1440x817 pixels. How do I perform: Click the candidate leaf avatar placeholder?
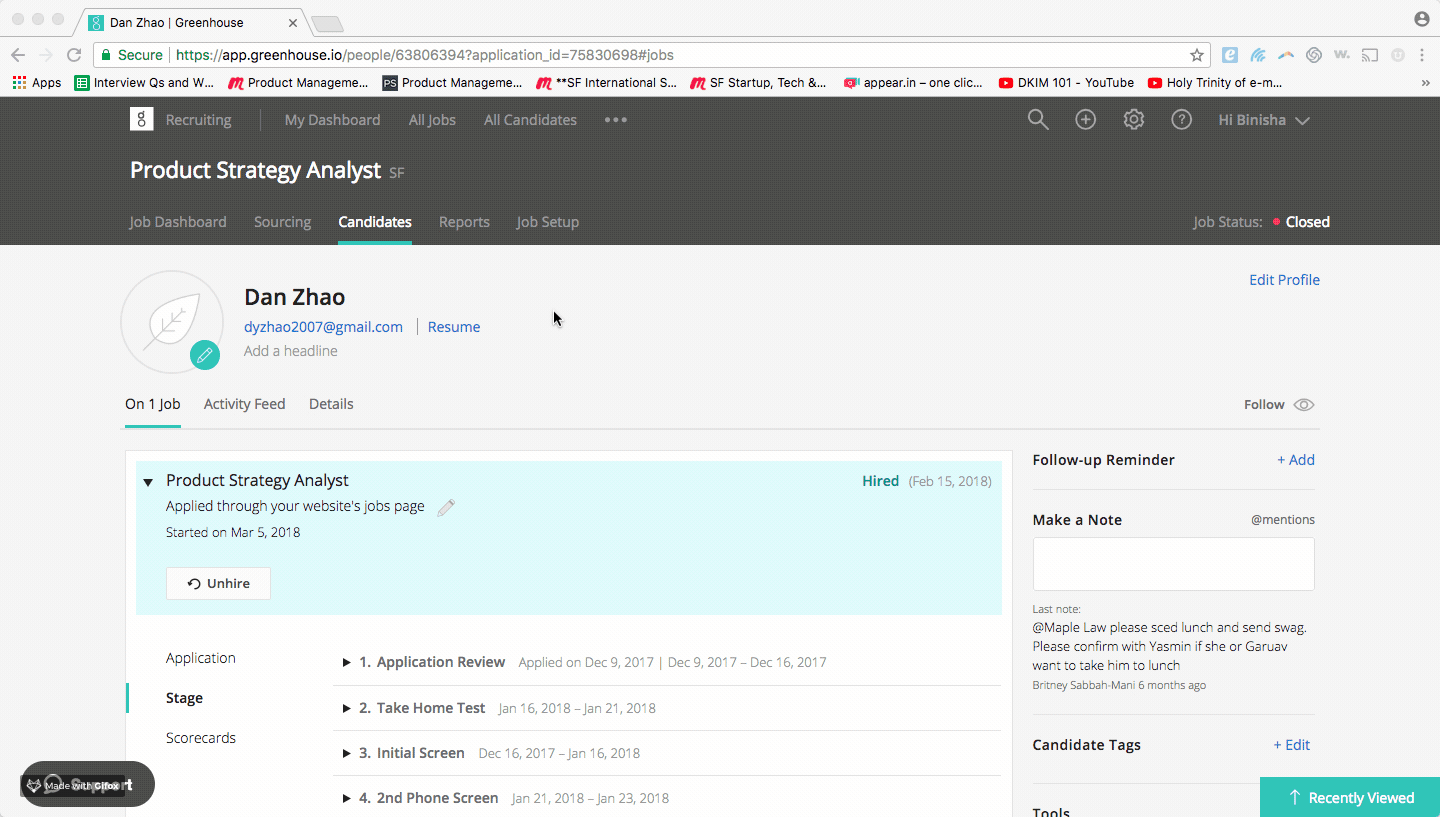tap(171, 321)
